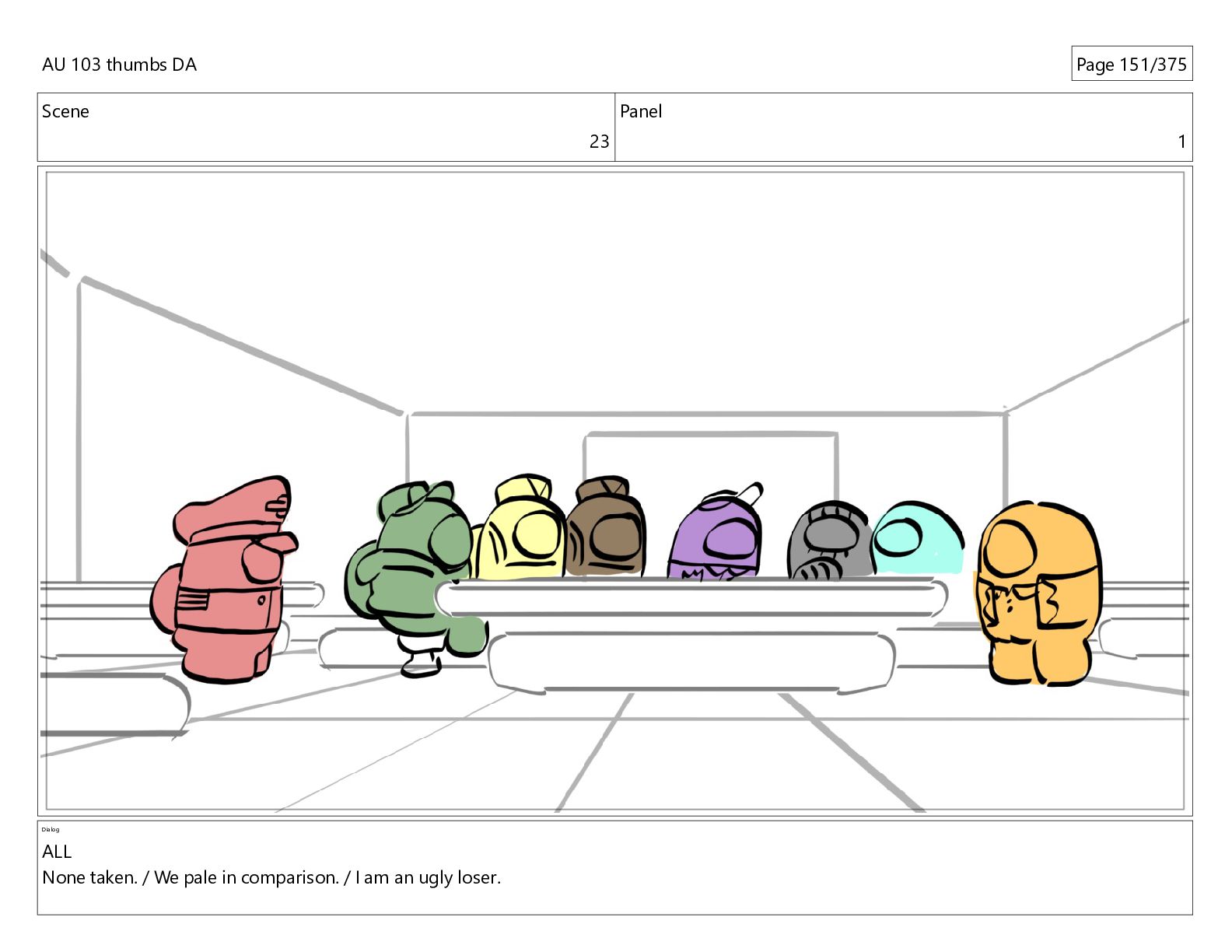The width and height of the screenshot is (1232, 952).
Task: Click the panel number 1
Action: (1181, 142)
